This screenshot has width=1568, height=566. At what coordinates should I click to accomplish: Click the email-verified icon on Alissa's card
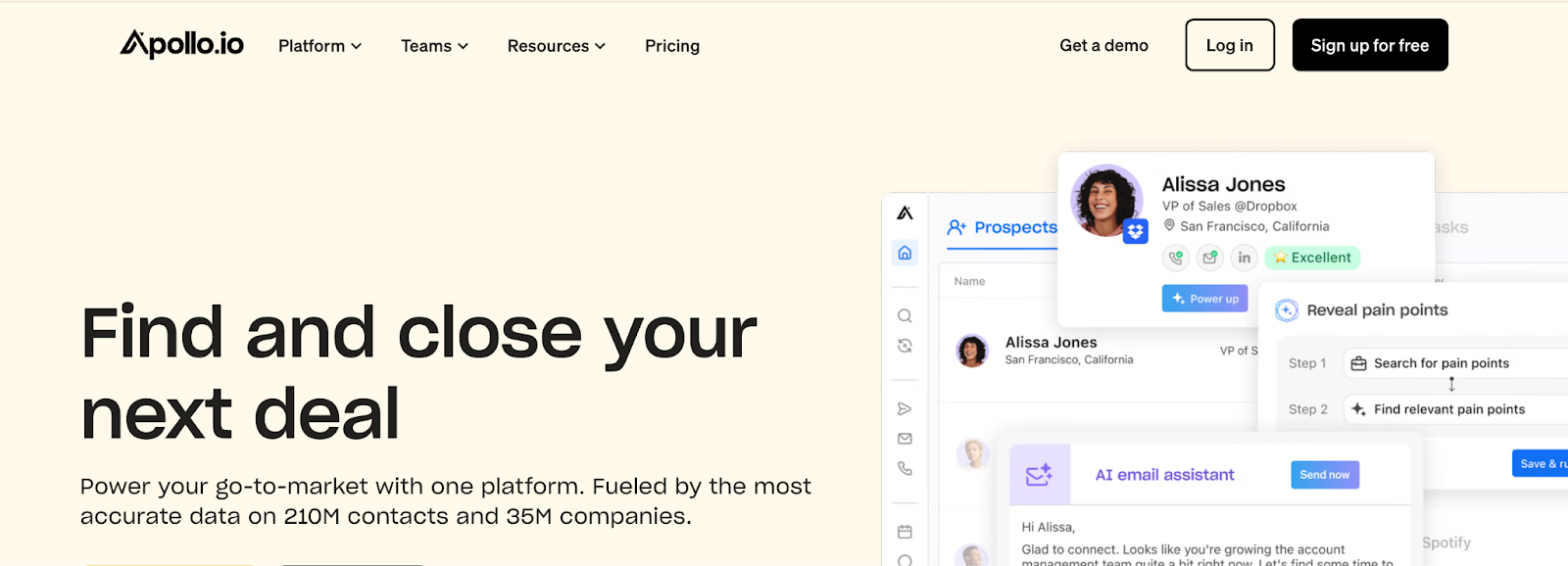pos(1210,258)
